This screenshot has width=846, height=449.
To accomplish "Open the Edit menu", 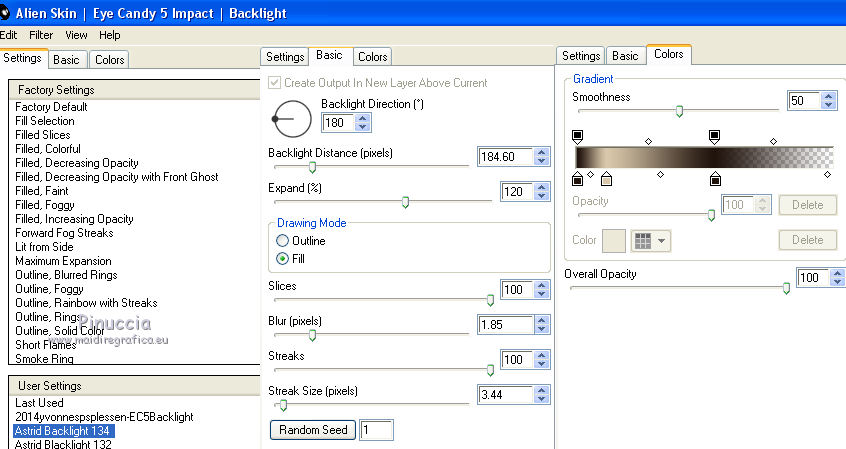I will tap(8, 35).
